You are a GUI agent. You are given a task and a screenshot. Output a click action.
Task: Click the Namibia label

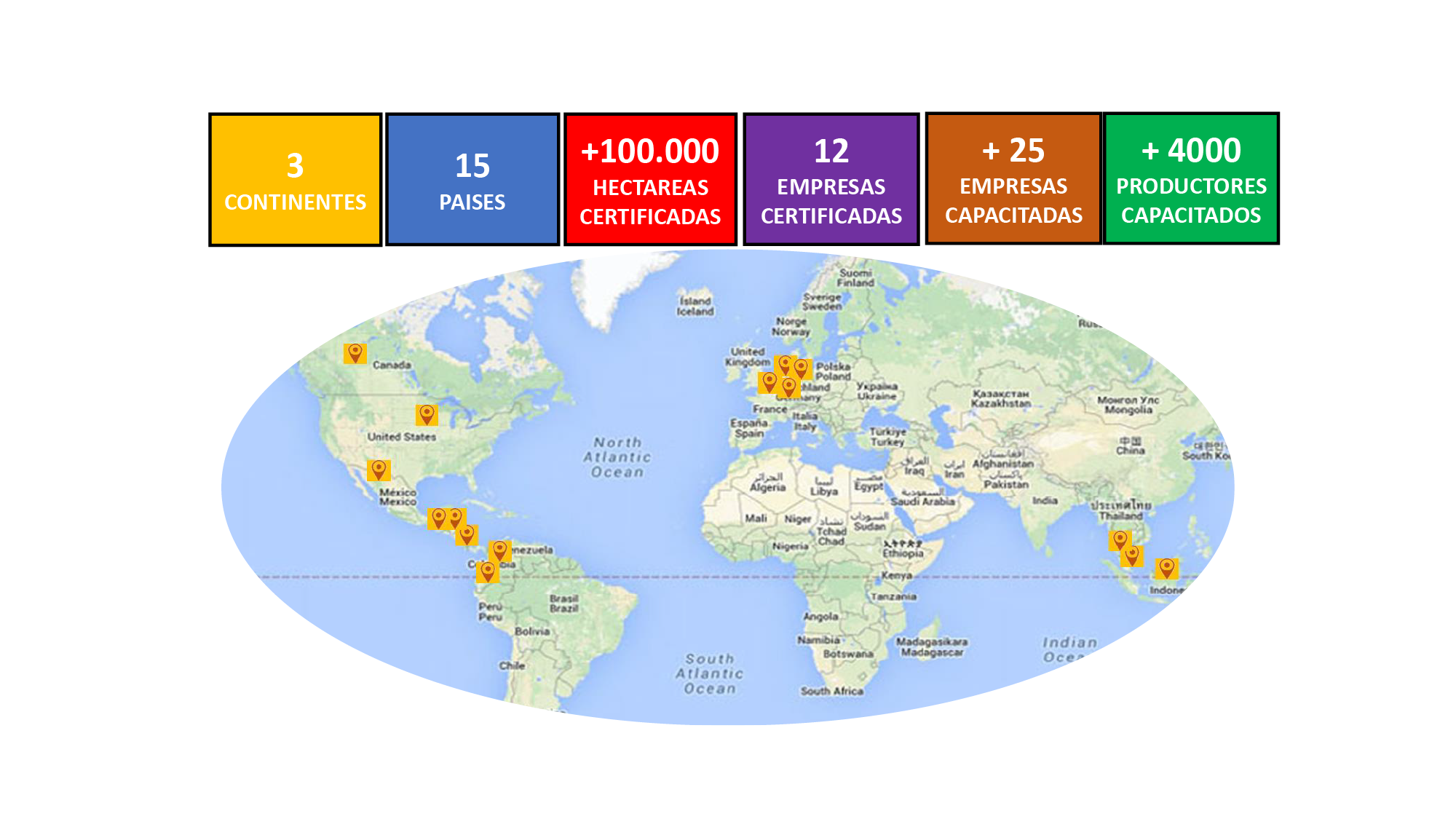point(818,640)
